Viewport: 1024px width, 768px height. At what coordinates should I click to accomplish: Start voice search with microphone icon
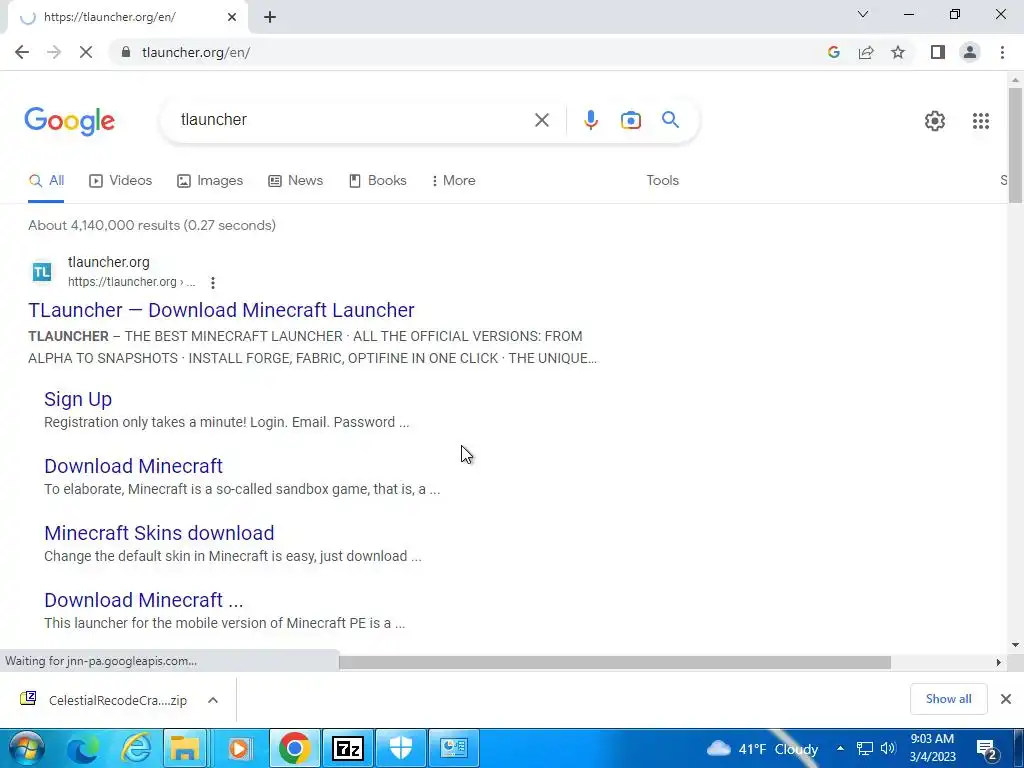point(590,120)
